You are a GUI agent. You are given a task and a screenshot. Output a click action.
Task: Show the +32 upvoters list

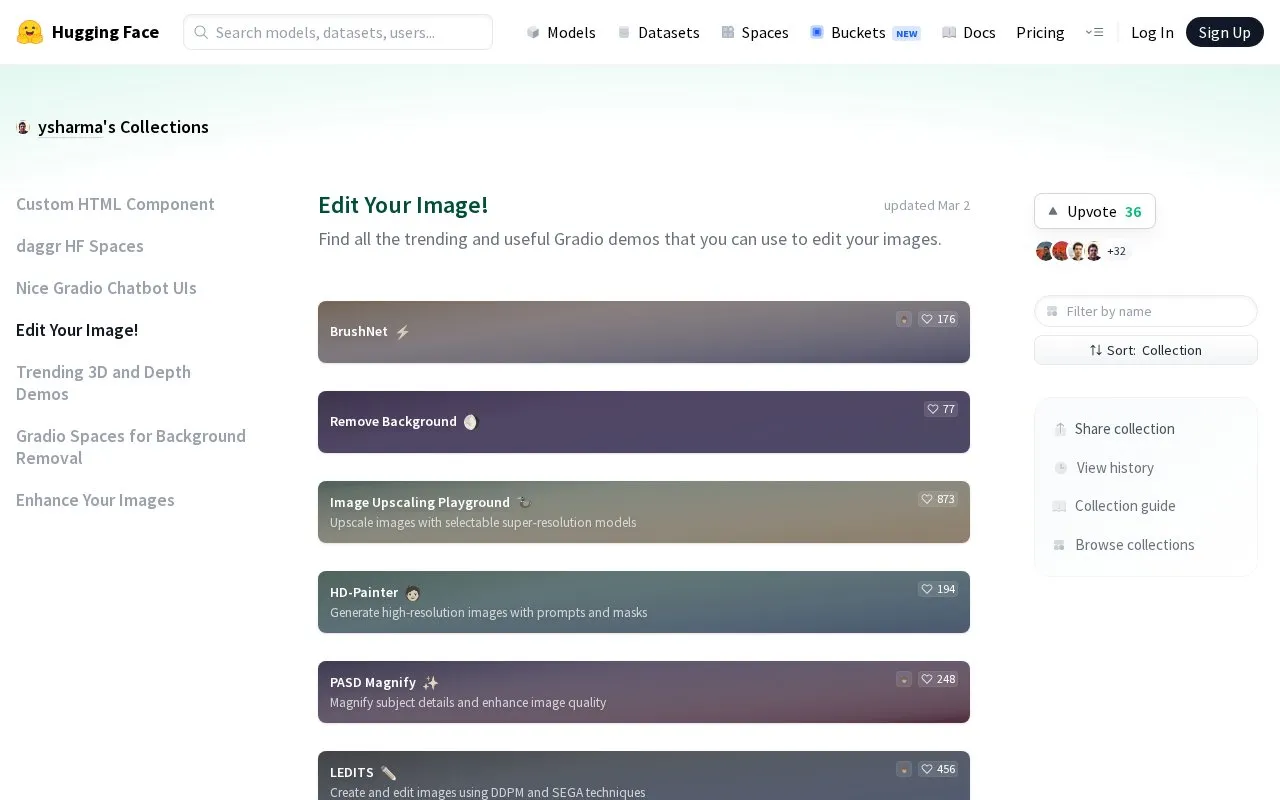tap(1116, 251)
